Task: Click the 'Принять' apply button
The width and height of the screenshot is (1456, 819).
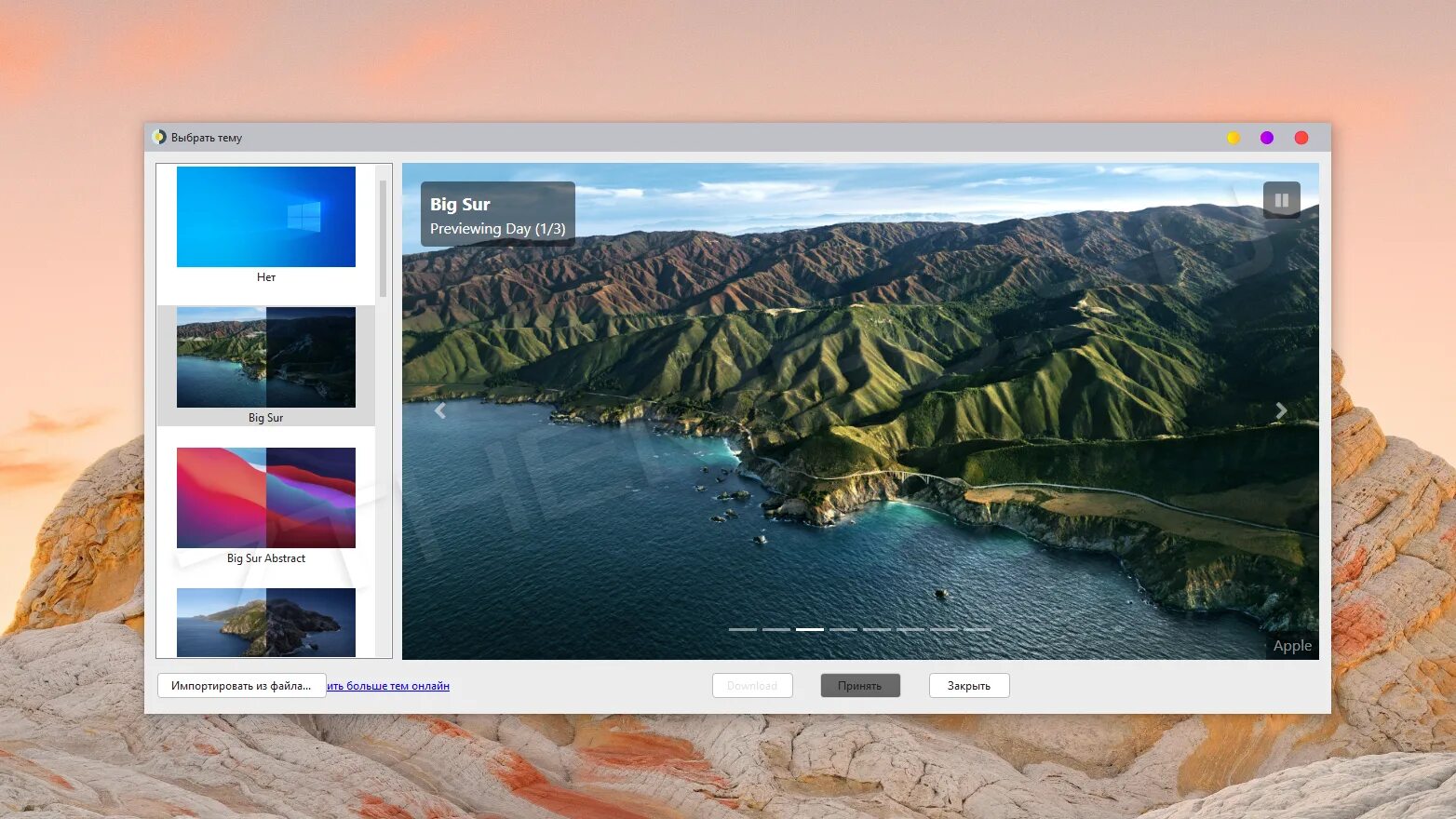Action: coord(860,686)
